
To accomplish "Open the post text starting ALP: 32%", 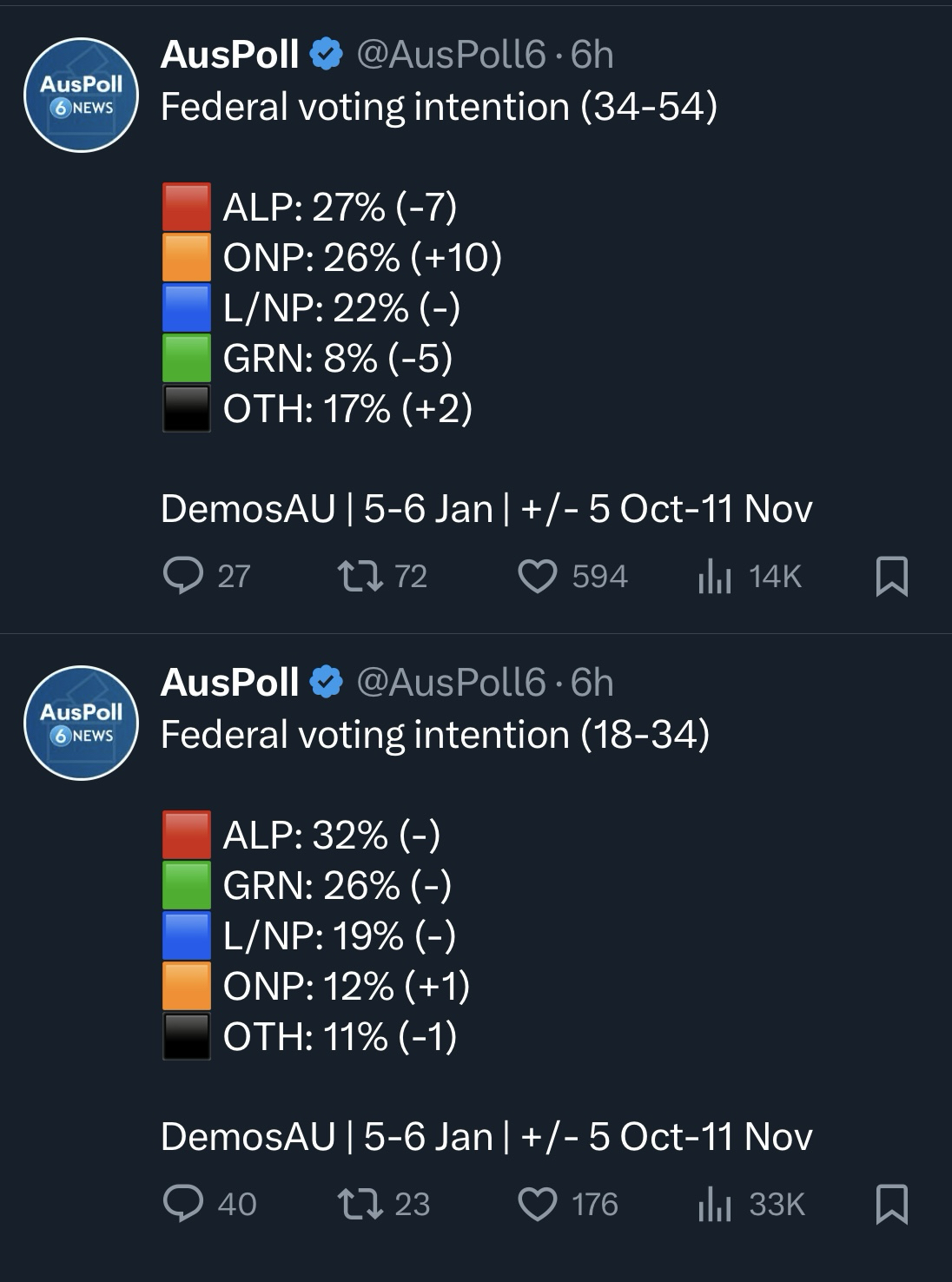I will (x=331, y=835).
